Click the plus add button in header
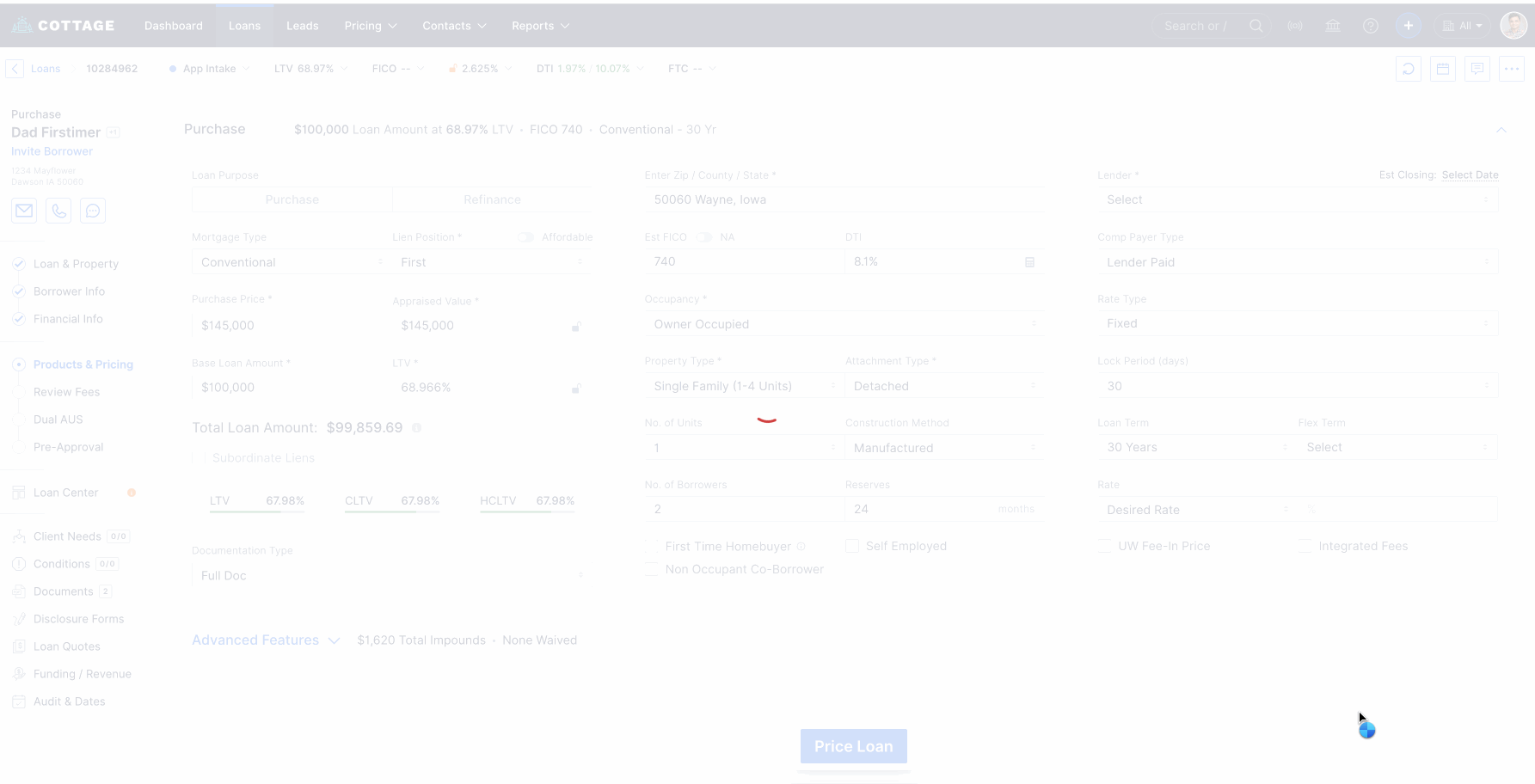Image resolution: width=1535 pixels, height=784 pixels. 1409,26
